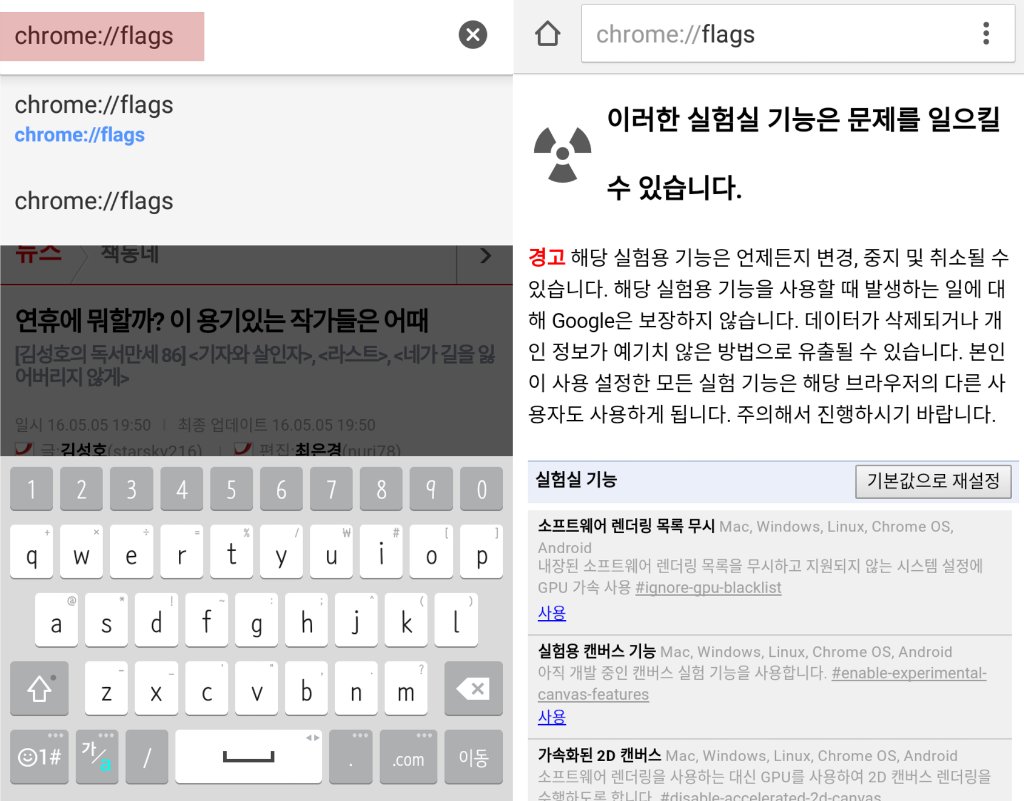1024x801 pixels.
Task: Tap the space bar key
Action: point(248,757)
